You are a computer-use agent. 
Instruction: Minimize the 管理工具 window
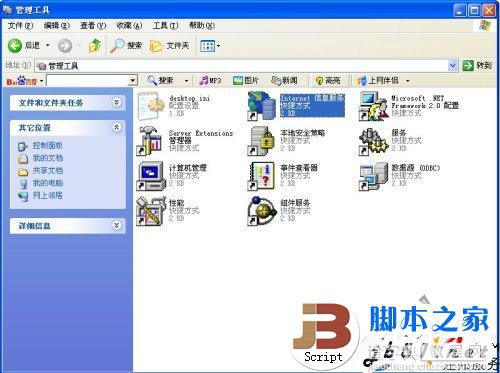[x=460, y=10]
